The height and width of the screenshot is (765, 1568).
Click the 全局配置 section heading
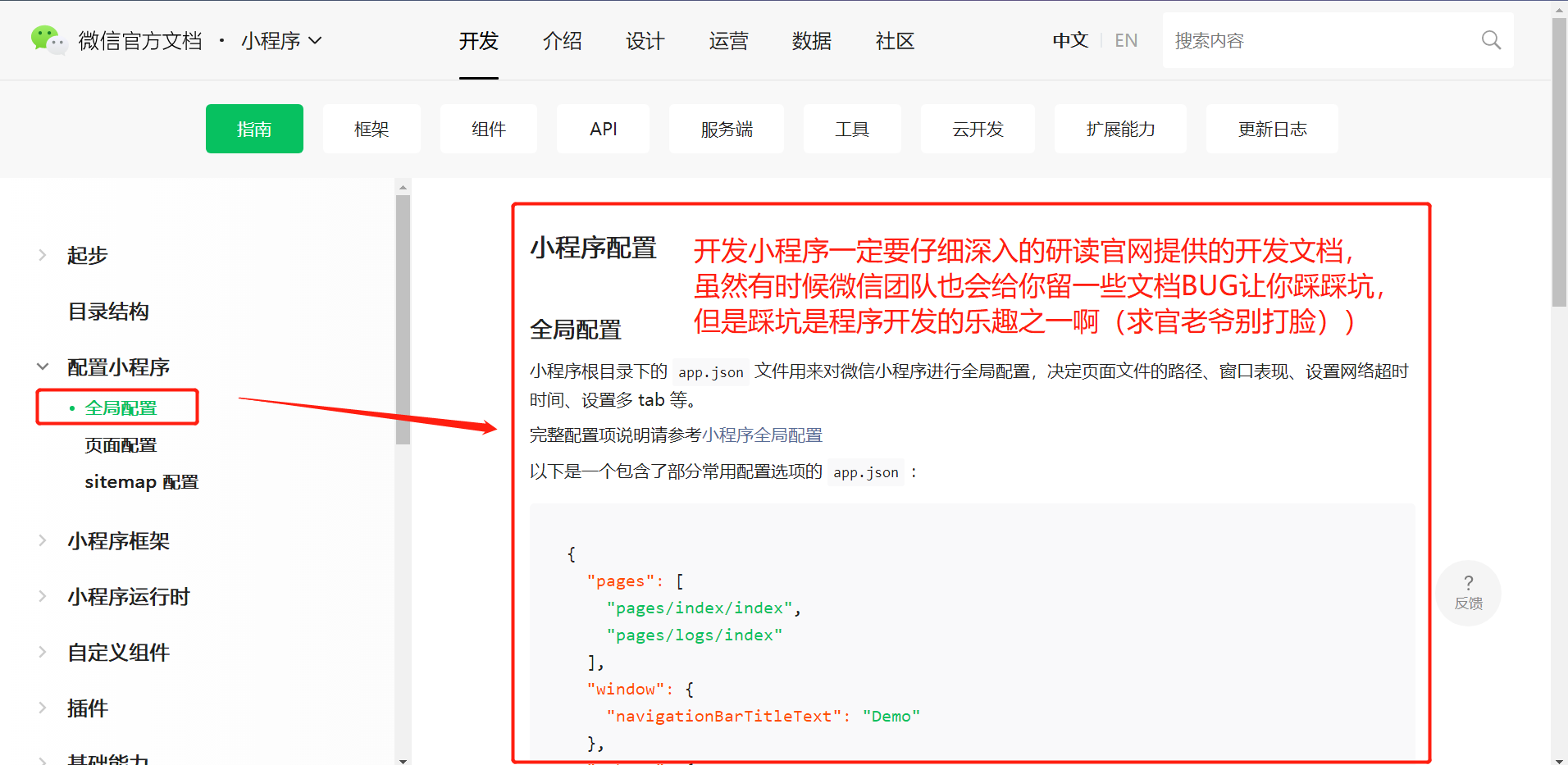tap(576, 330)
